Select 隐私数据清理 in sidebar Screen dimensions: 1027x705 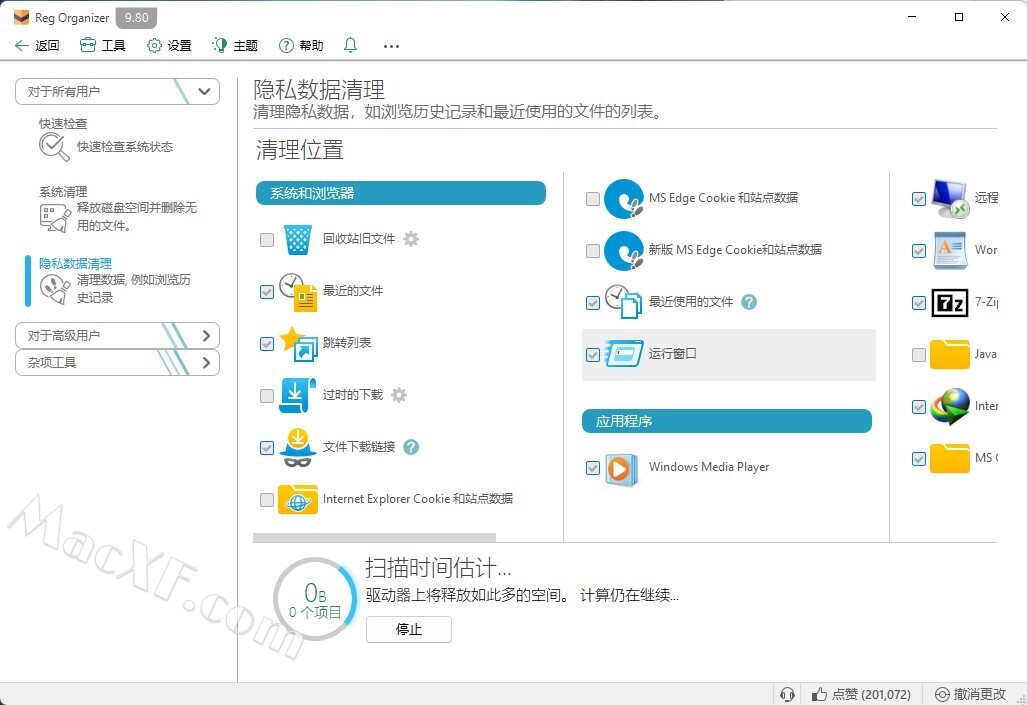(118, 281)
